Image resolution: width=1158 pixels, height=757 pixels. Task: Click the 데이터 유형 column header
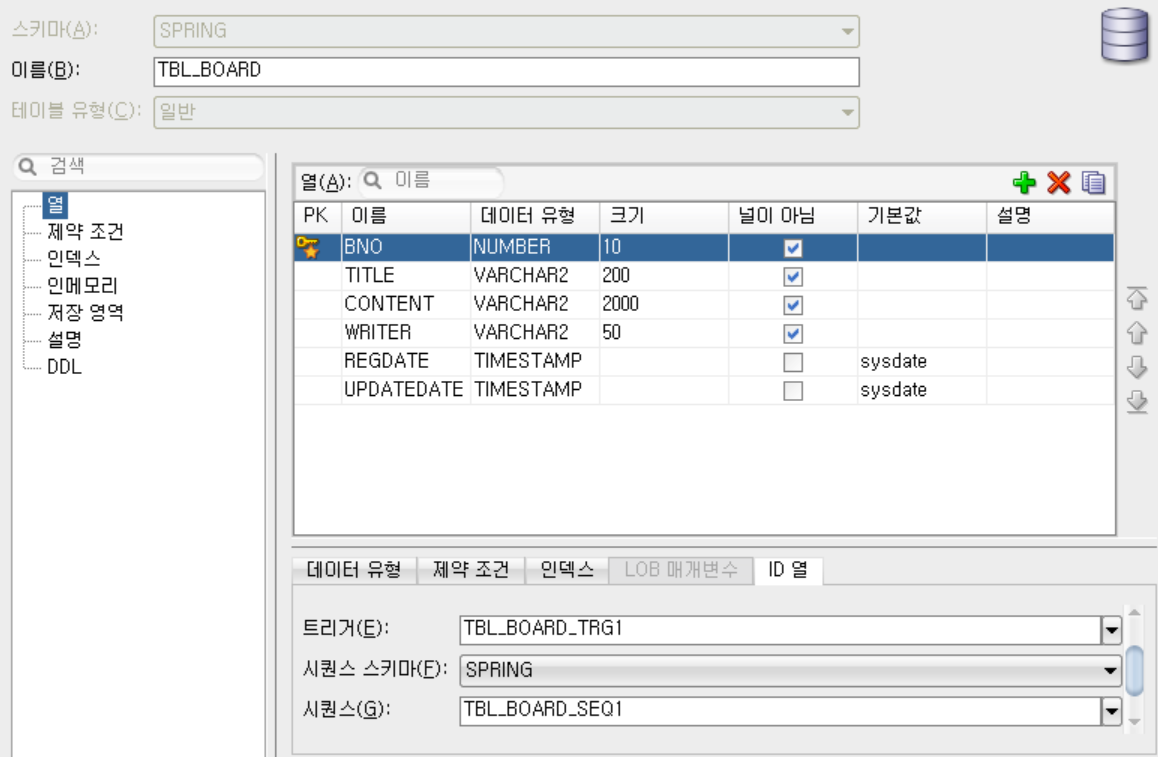coord(535,216)
